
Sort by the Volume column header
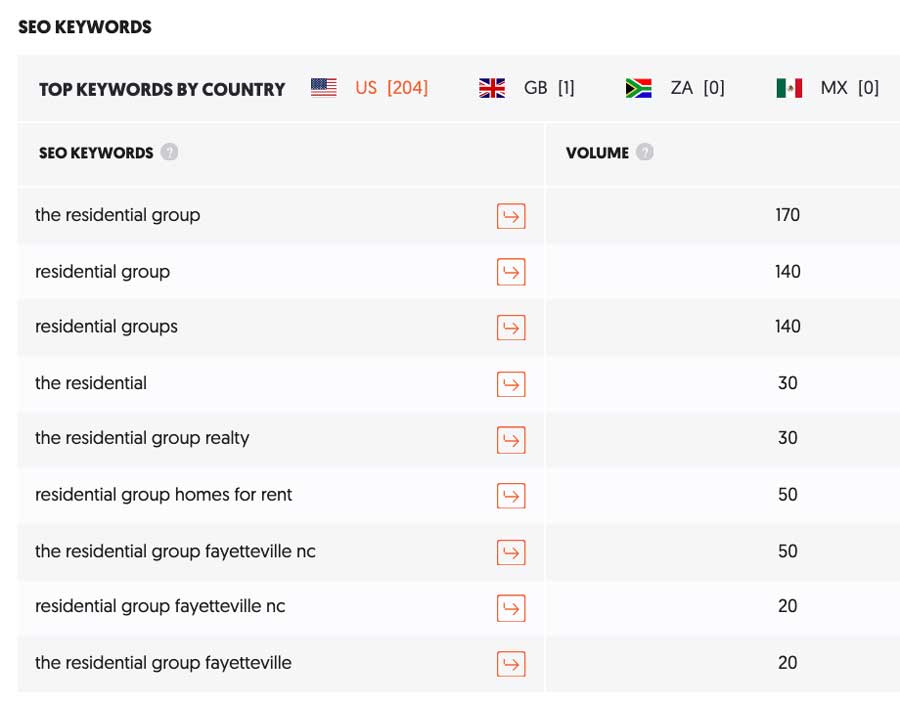[x=597, y=153]
